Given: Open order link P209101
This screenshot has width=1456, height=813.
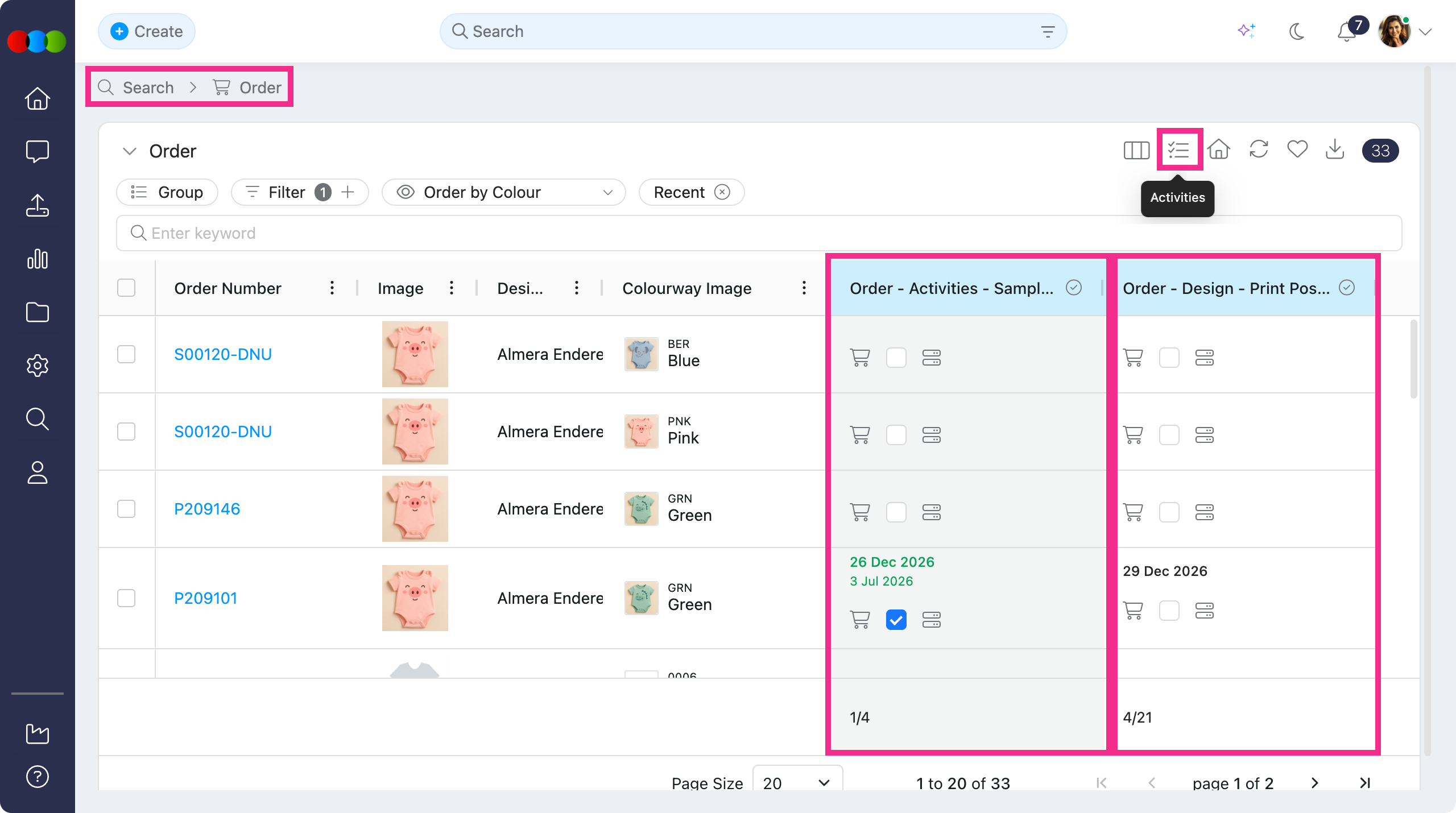Looking at the screenshot, I should point(206,598).
